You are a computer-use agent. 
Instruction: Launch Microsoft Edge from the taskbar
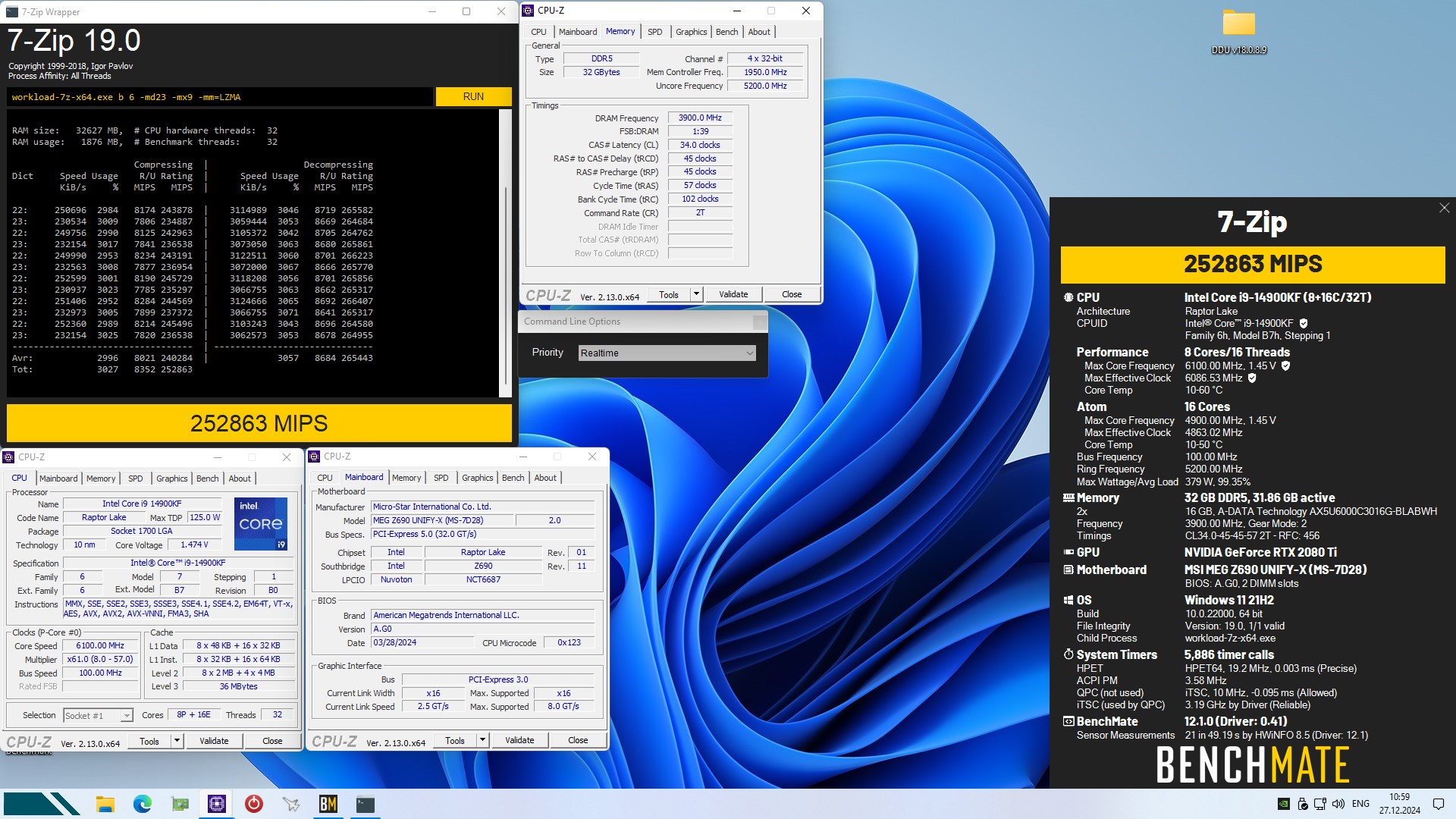[143, 804]
